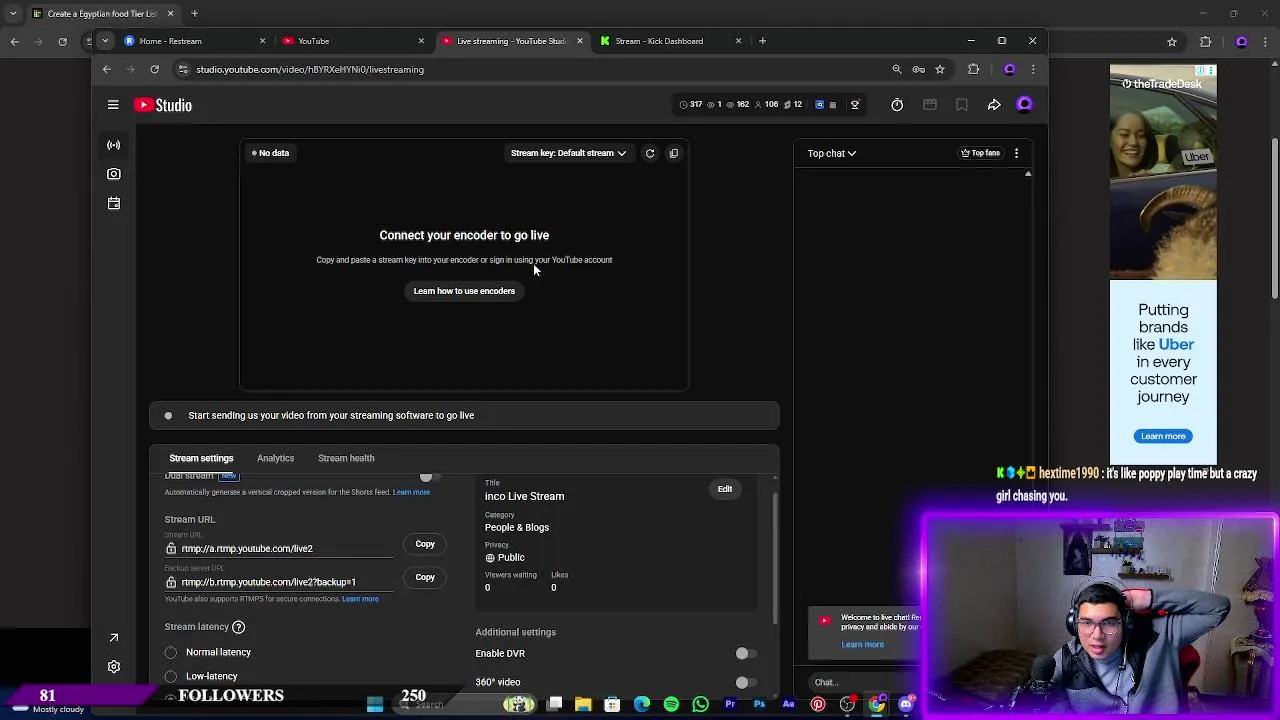
Task: Open Microsoft Edge from the taskbar
Action: coord(642,705)
